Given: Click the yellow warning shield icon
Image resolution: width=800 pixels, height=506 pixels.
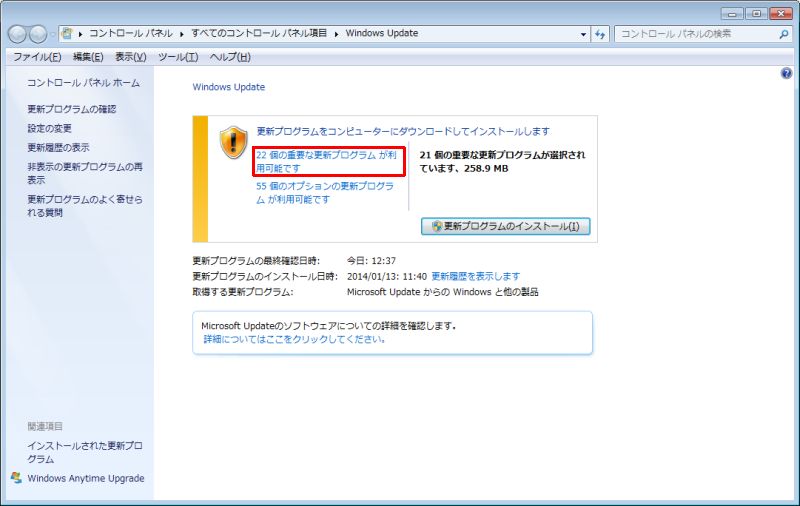Looking at the screenshot, I should [x=234, y=142].
